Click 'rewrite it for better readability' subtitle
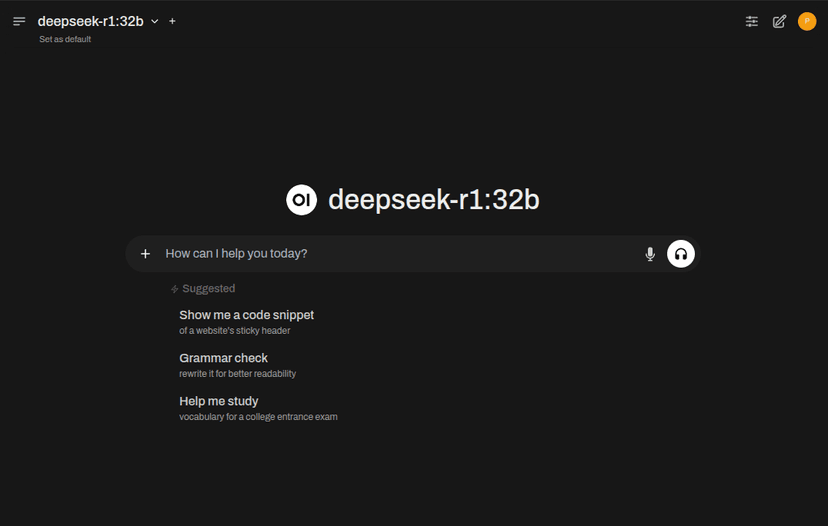Image resolution: width=828 pixels, height=526 pixels. tap(237, 374)
